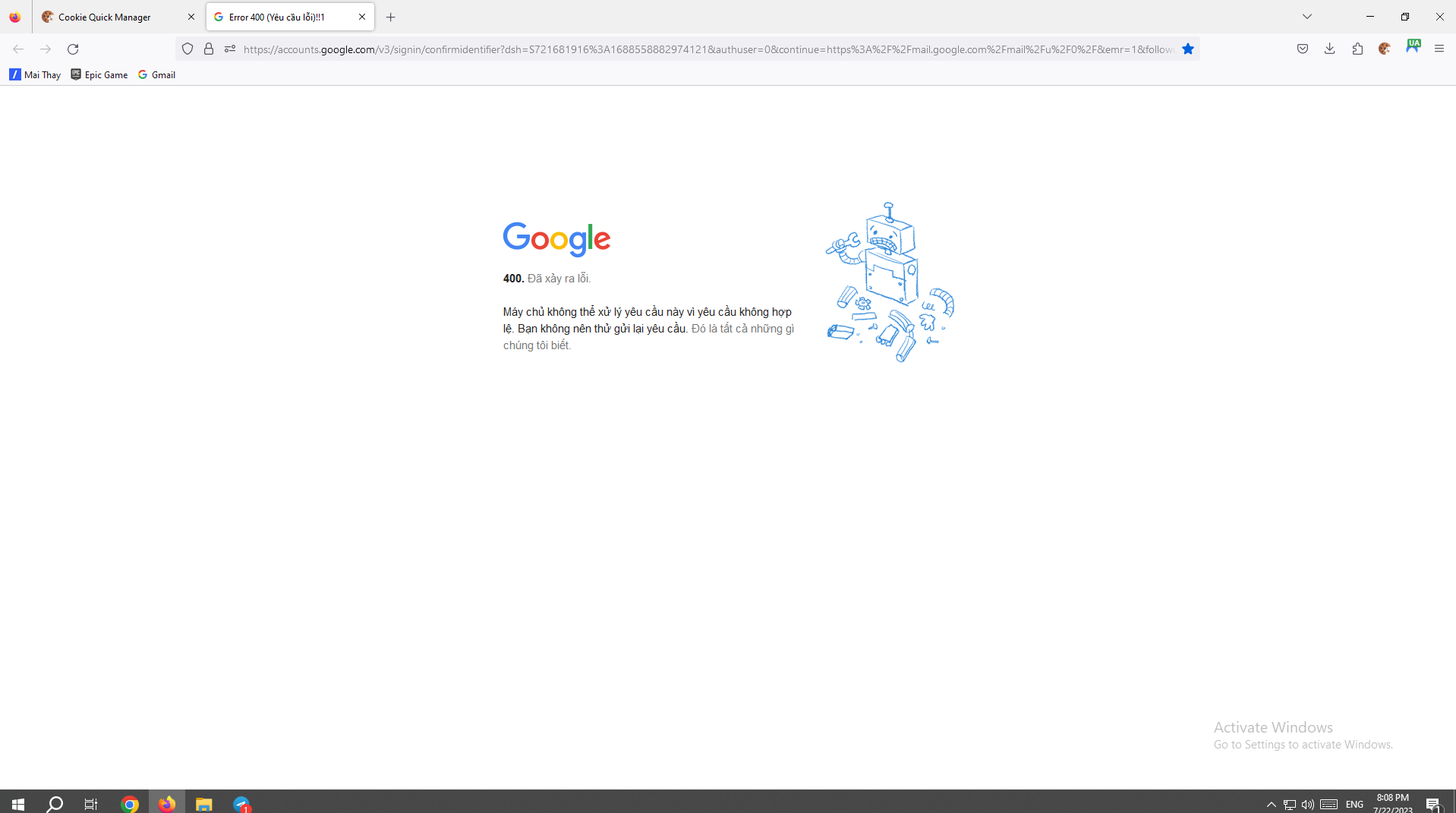Toggle the bookmark star for this page
The image size is (1456, 813).
pyautogui.click(x=1188, y=49)
